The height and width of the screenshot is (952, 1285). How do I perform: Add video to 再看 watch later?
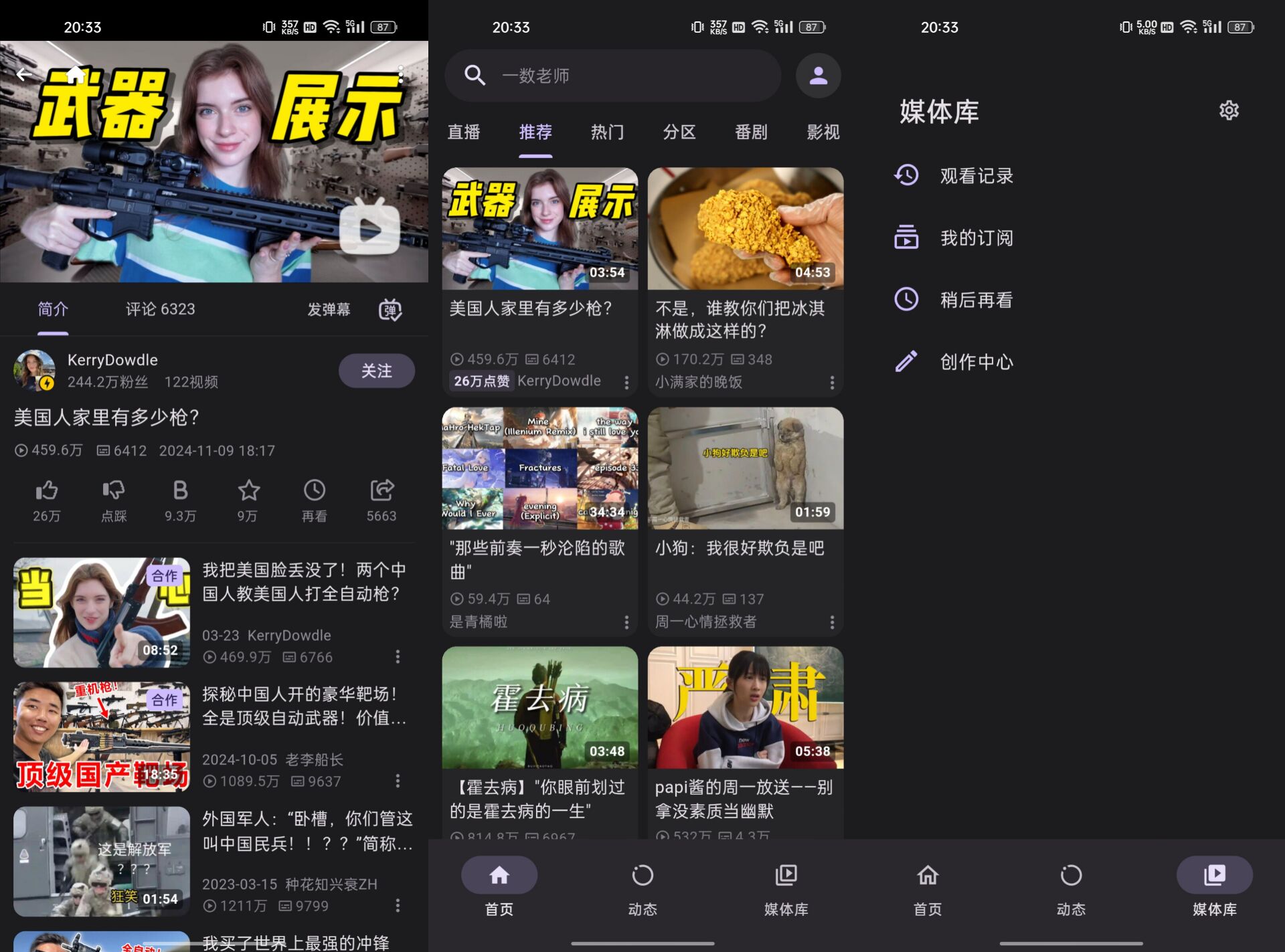pos(315,490)
